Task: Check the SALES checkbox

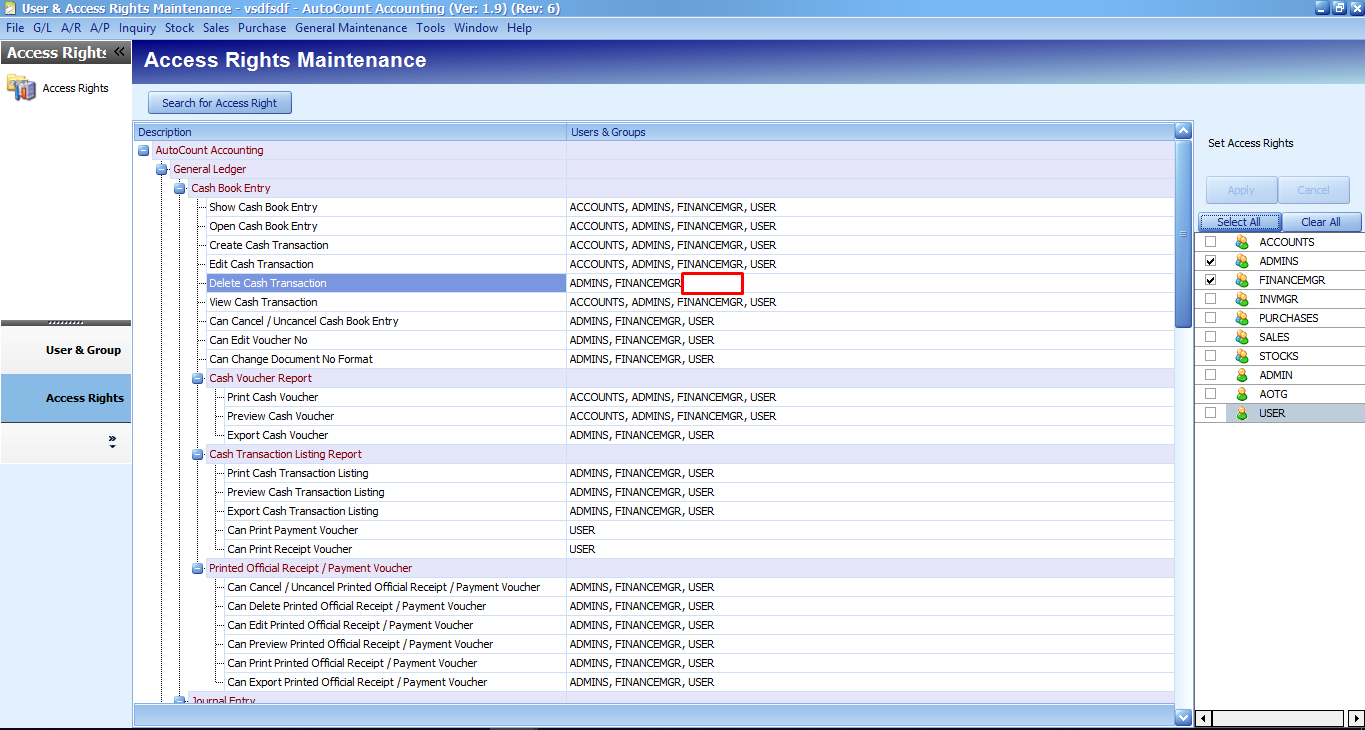Action: pos(1211,337)
